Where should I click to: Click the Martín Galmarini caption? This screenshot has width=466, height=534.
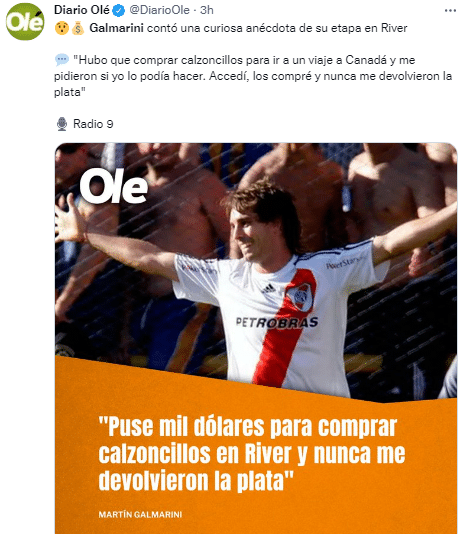tap(140, 514)
